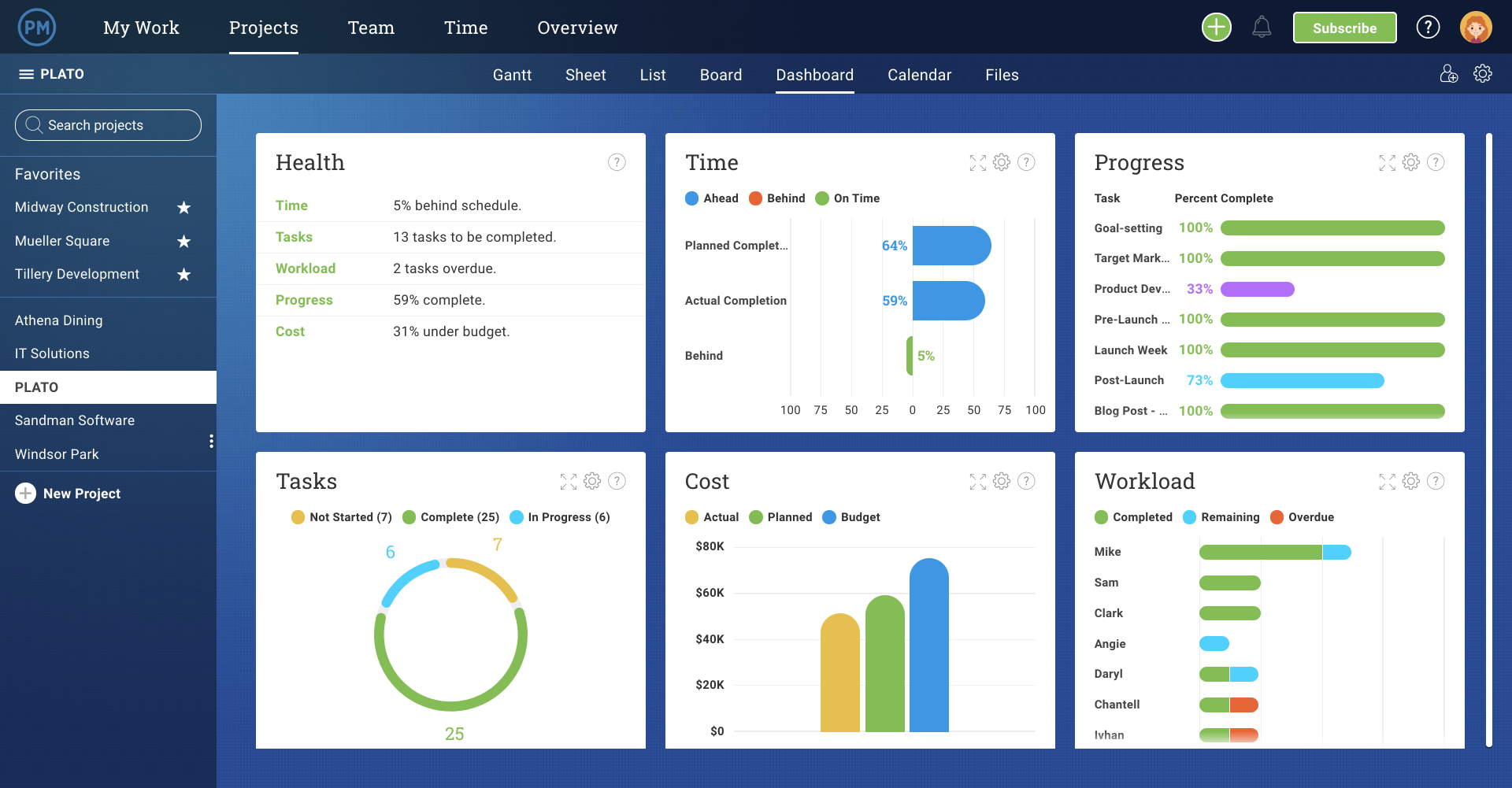
Task: Toggle the favorite star on Mueller Square
Action: 183,241
